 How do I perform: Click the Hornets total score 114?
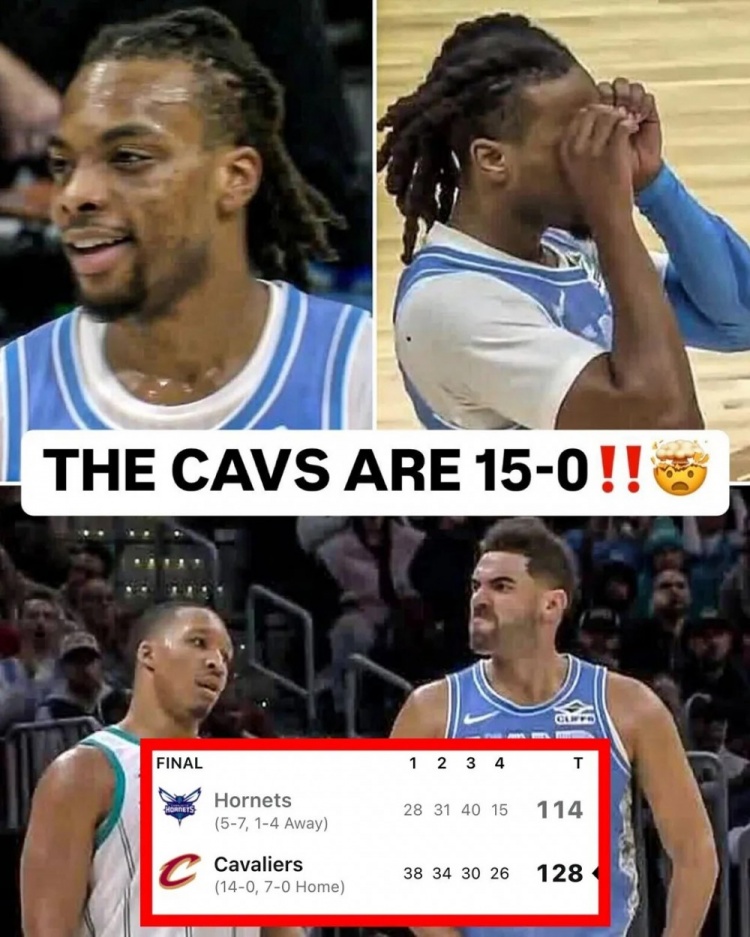click(560, 810)
